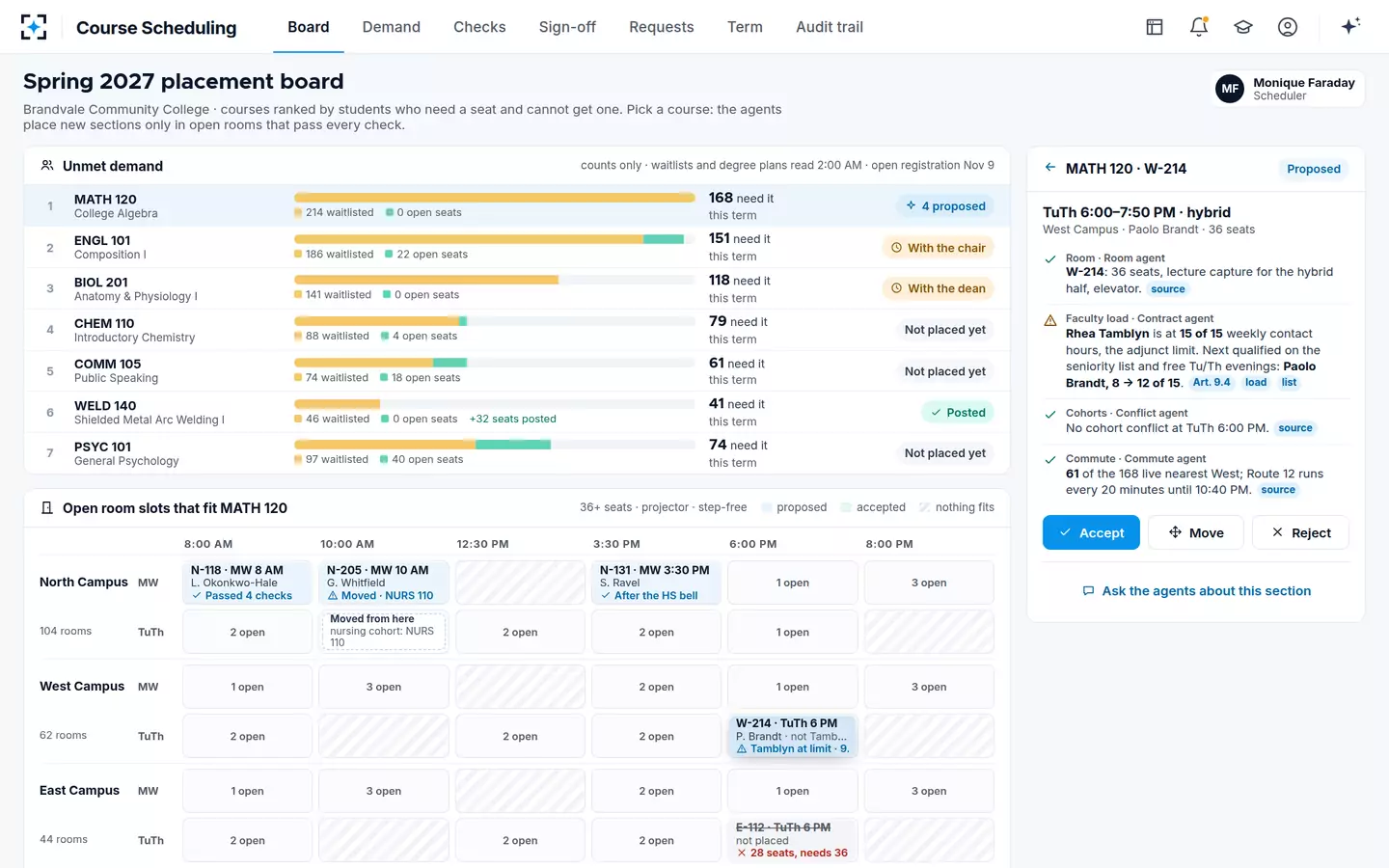Image resolution: width=1389 pixels, height=868 pixels.
Task: Click the "4 proposed" status chip
Action: pos(945,206)
